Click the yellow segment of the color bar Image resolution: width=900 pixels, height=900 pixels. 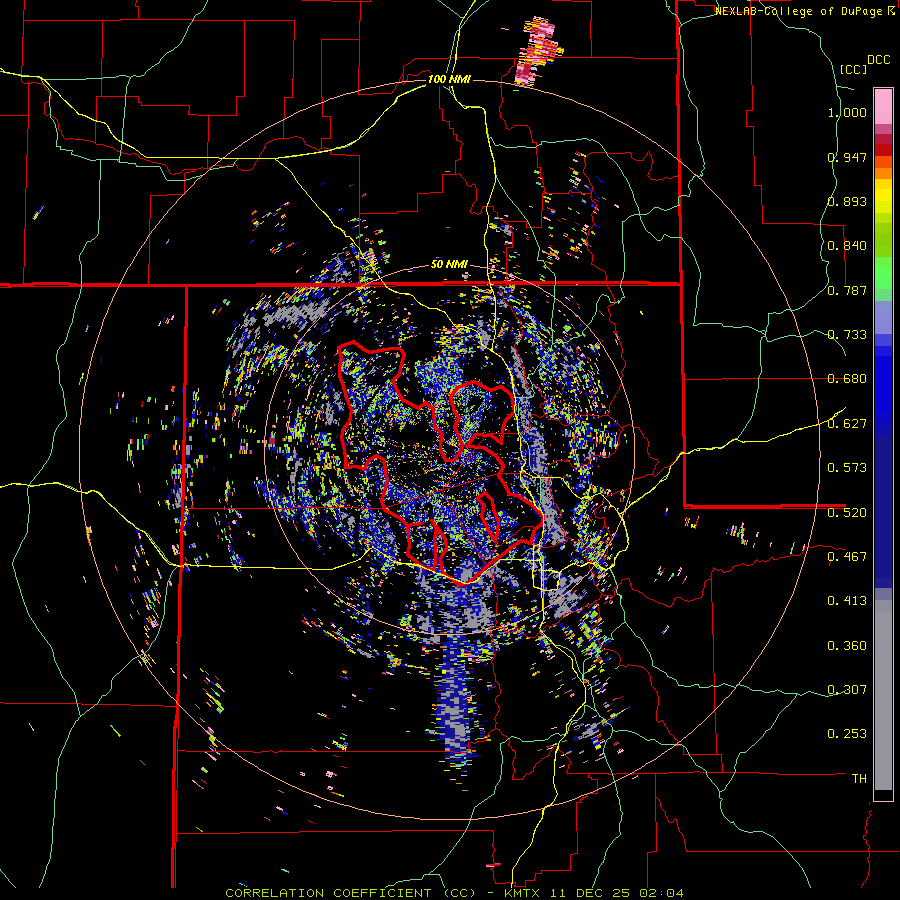883,197
